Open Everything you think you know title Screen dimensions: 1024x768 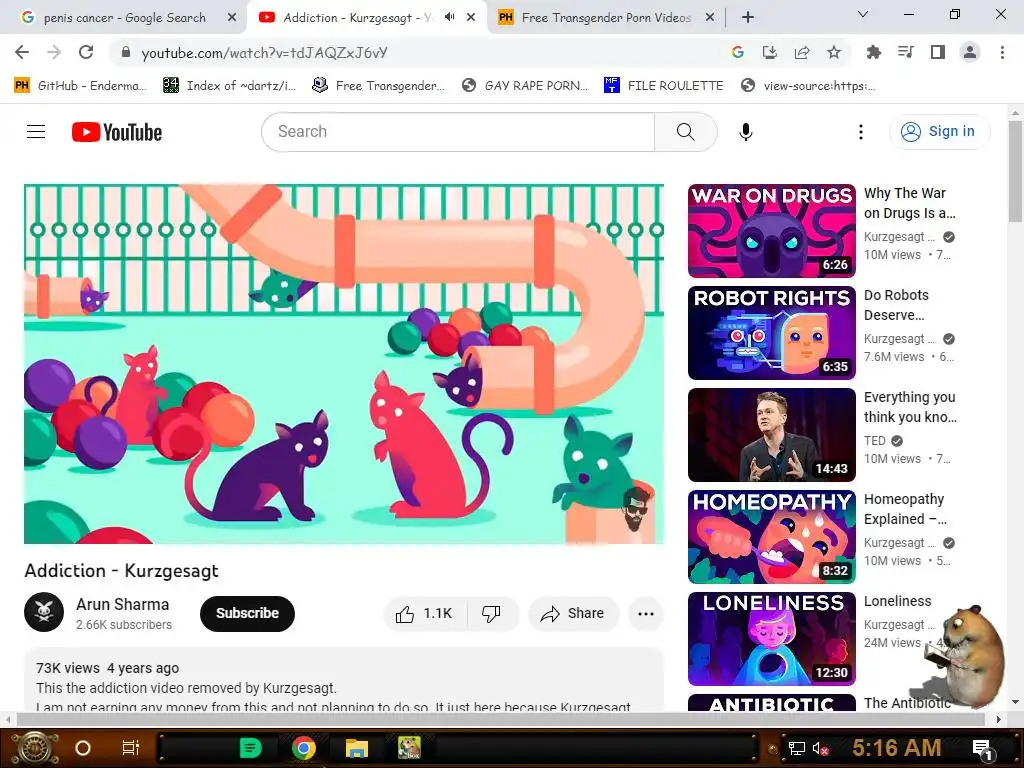pyautogui.click(x=910, y=407)
